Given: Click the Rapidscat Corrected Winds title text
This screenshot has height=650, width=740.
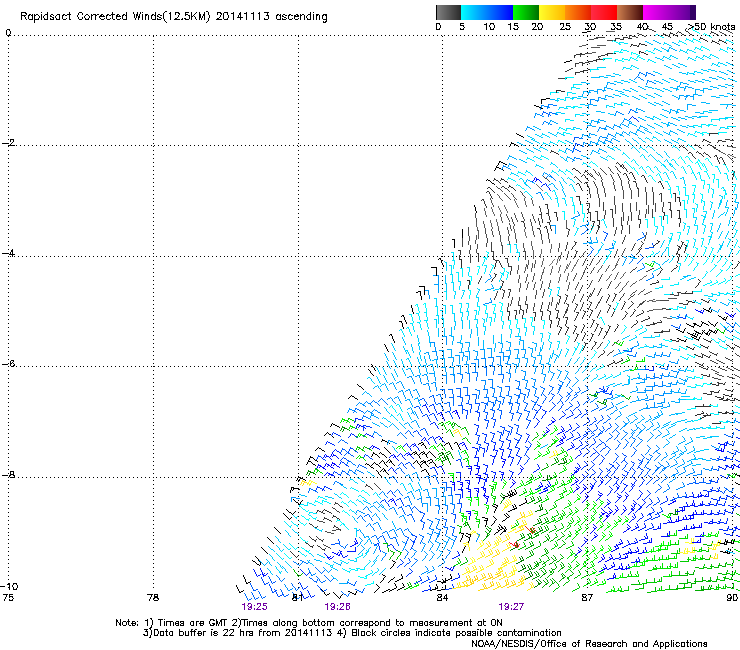Looking at the screenshot, I should [174, 17].
